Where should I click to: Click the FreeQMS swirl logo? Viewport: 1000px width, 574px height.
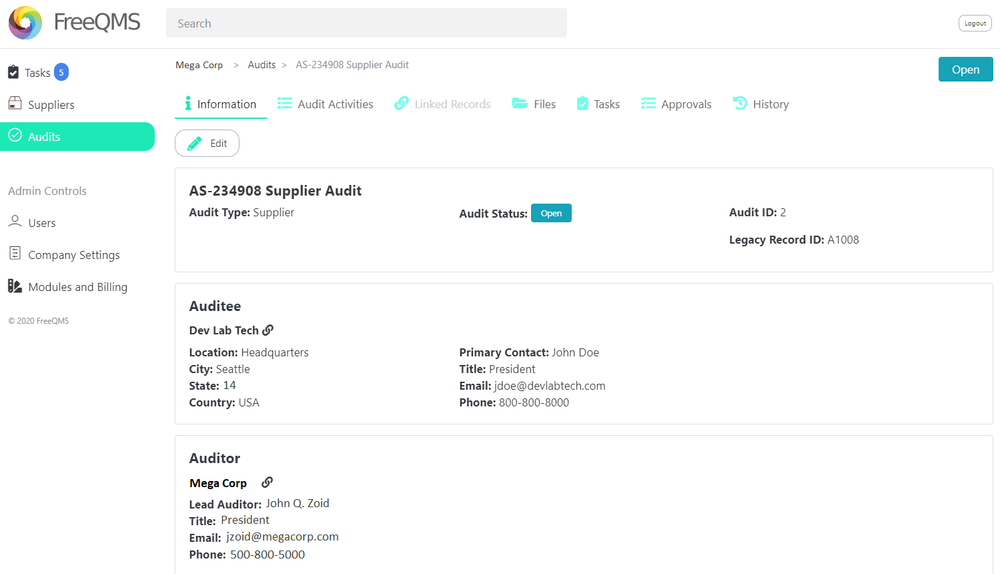(x=26, y=22)
